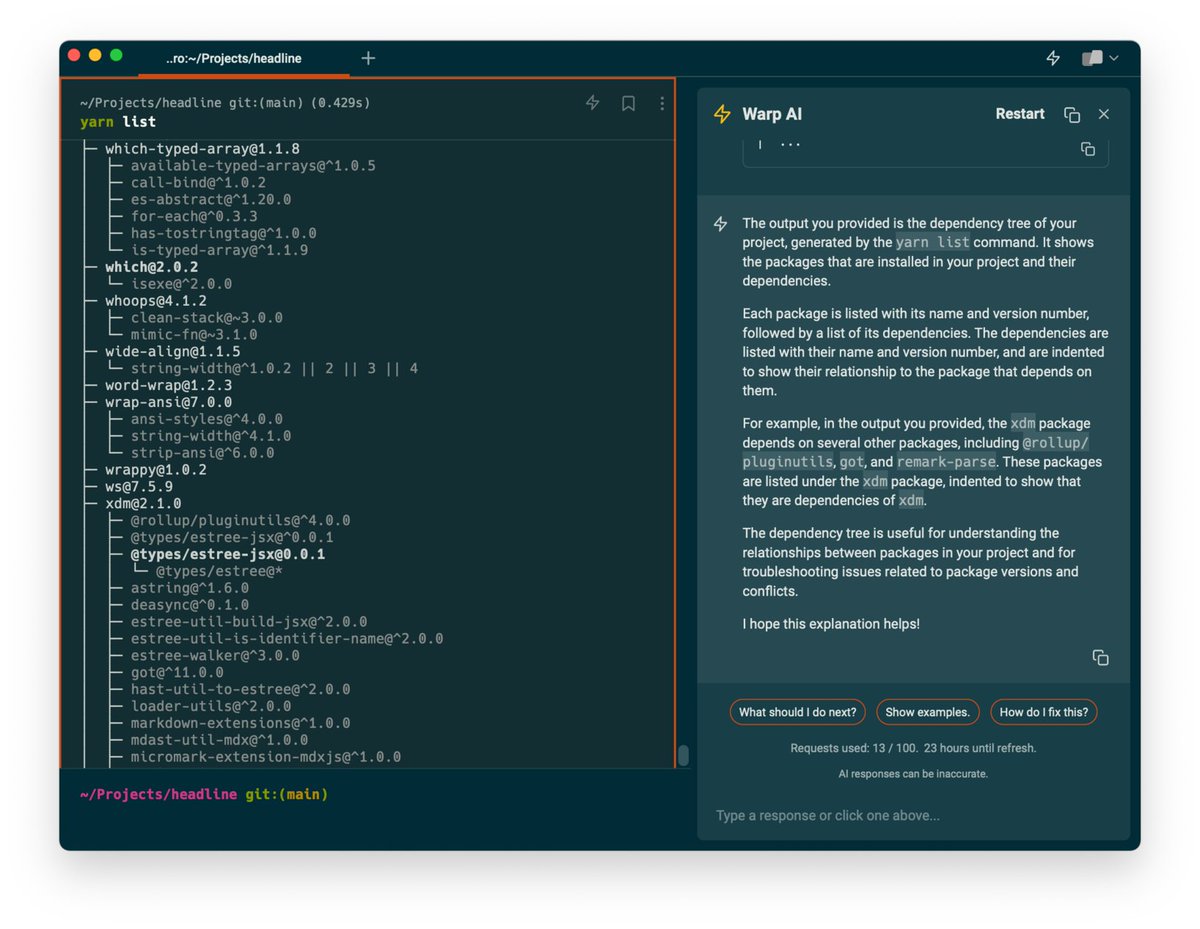Copy the code snippet in the prompt box
This screenshot has height=929, width=1200.
tap(1088, 149)
